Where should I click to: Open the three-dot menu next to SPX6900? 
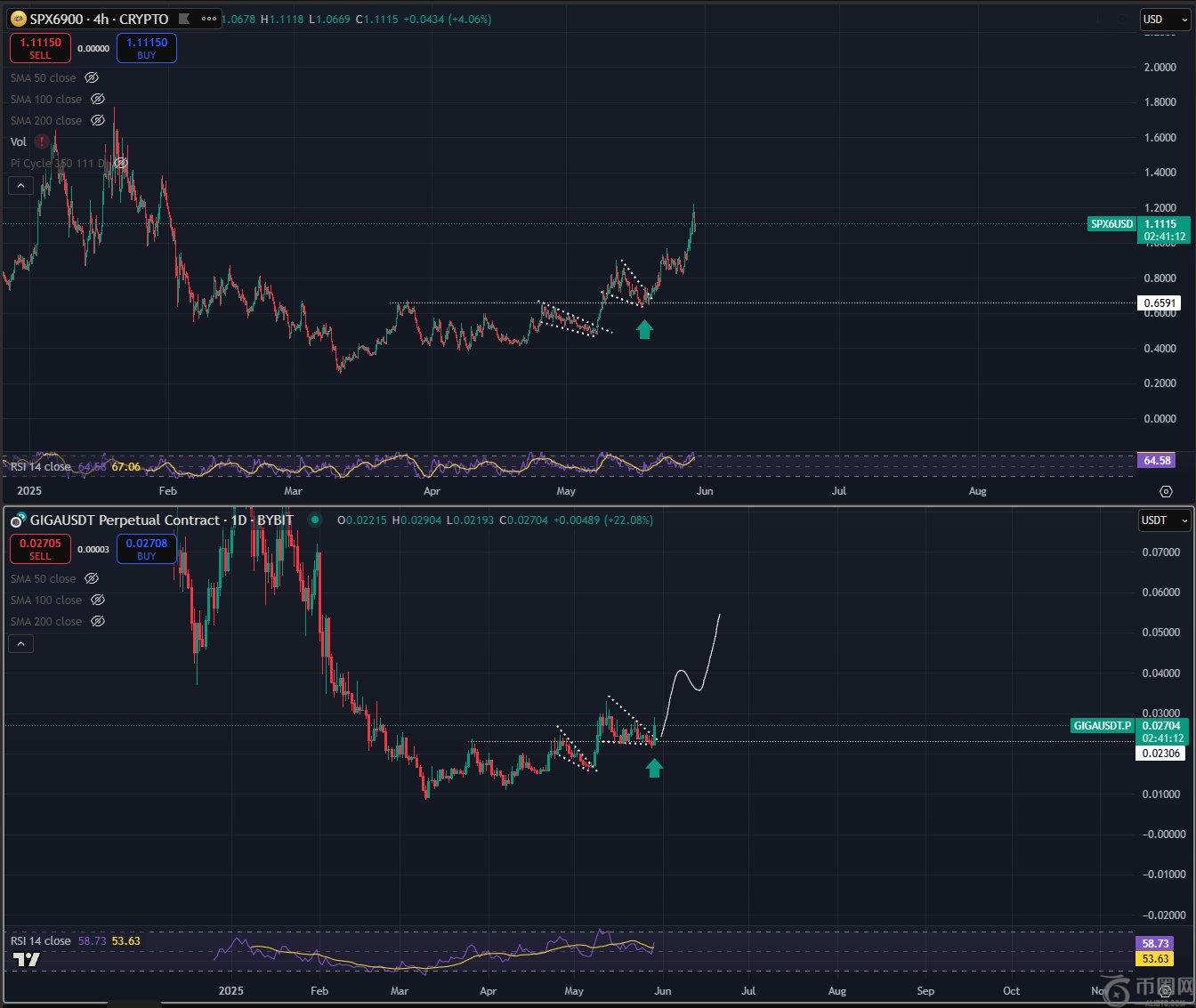209,19
